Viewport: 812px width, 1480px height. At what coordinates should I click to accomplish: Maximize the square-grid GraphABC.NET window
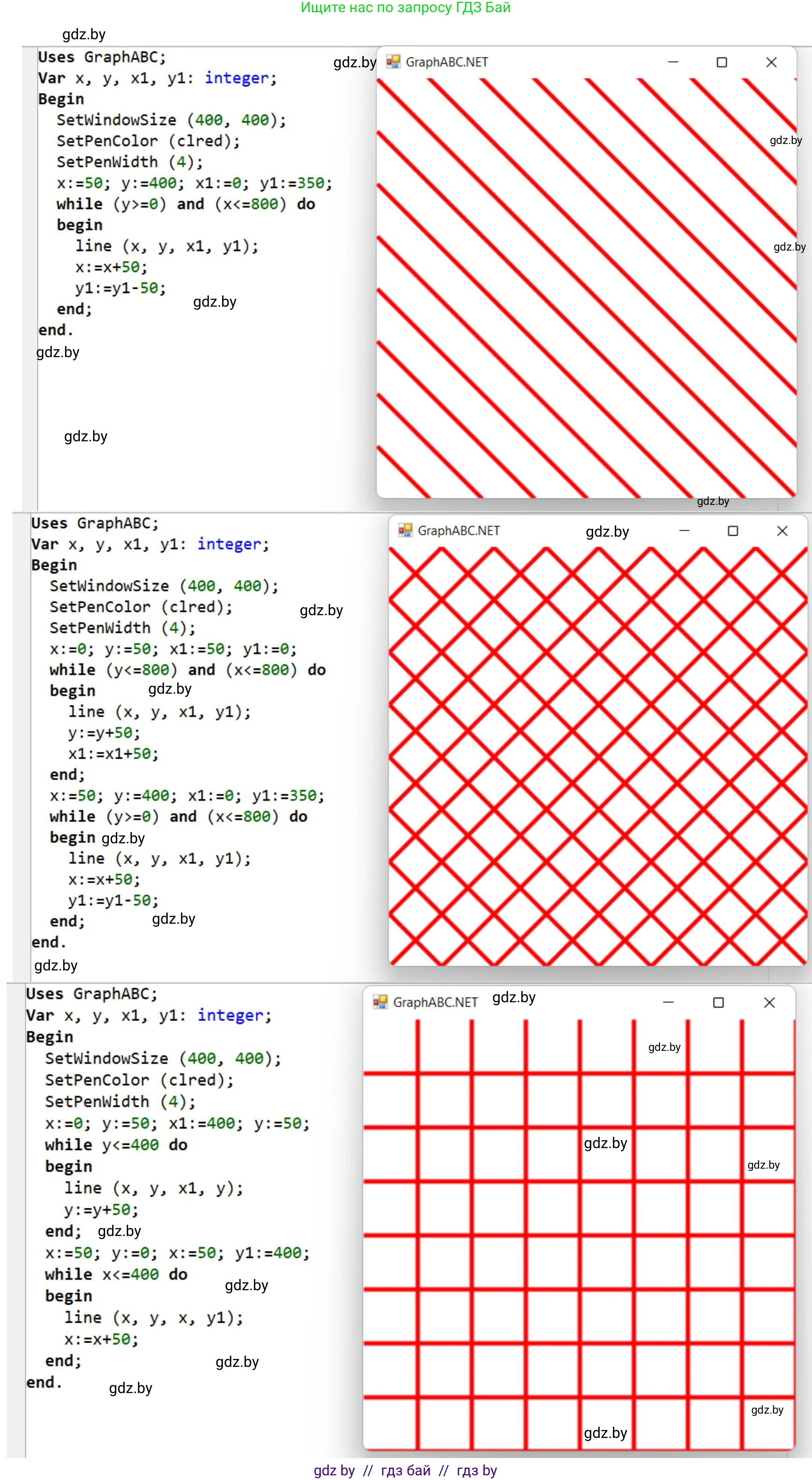[x=719, y=1003]
